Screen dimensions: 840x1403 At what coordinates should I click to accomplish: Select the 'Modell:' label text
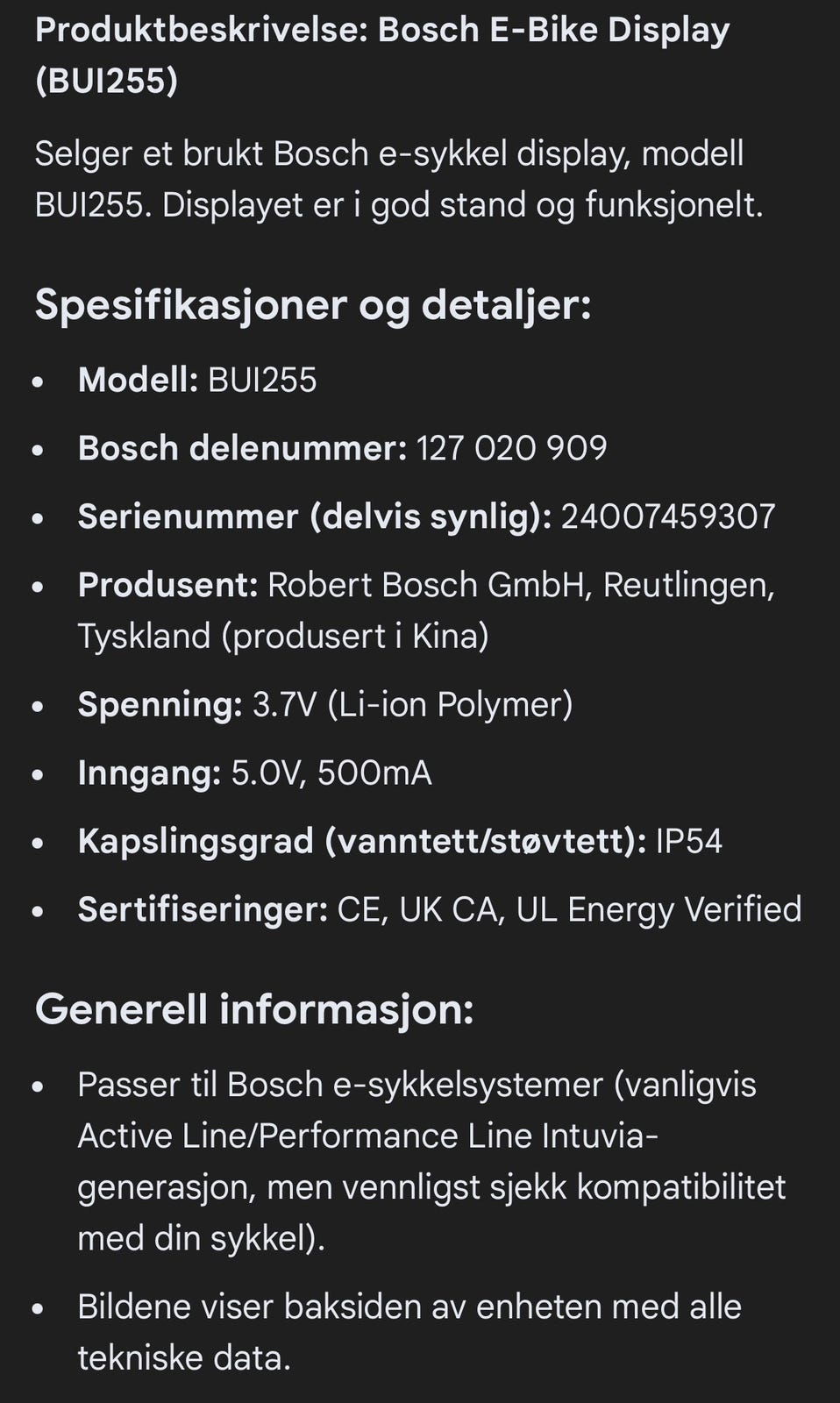tap(138, 380)
